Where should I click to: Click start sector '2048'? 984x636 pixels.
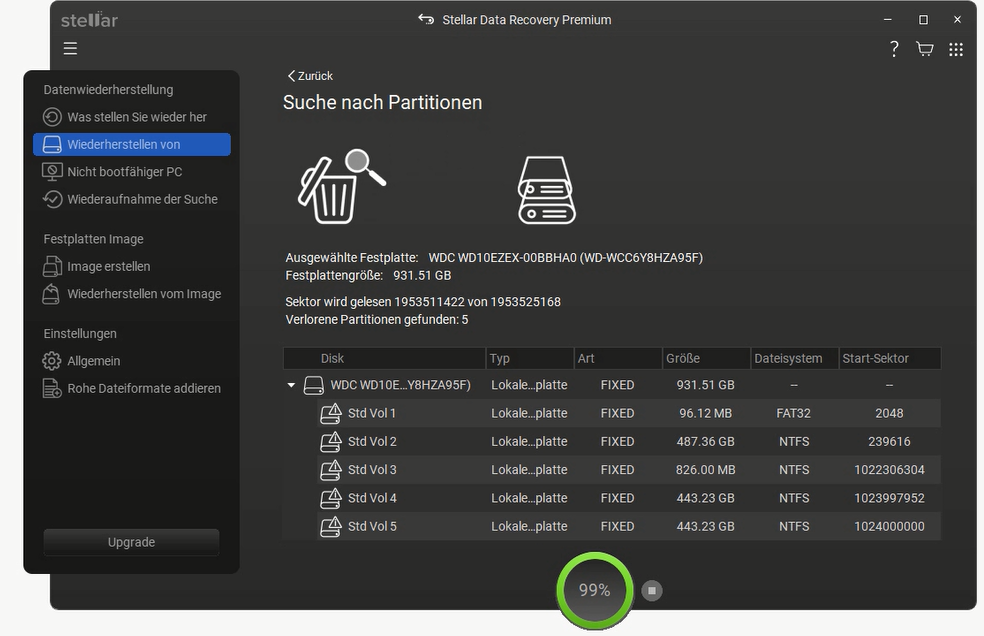pos(889,413)
